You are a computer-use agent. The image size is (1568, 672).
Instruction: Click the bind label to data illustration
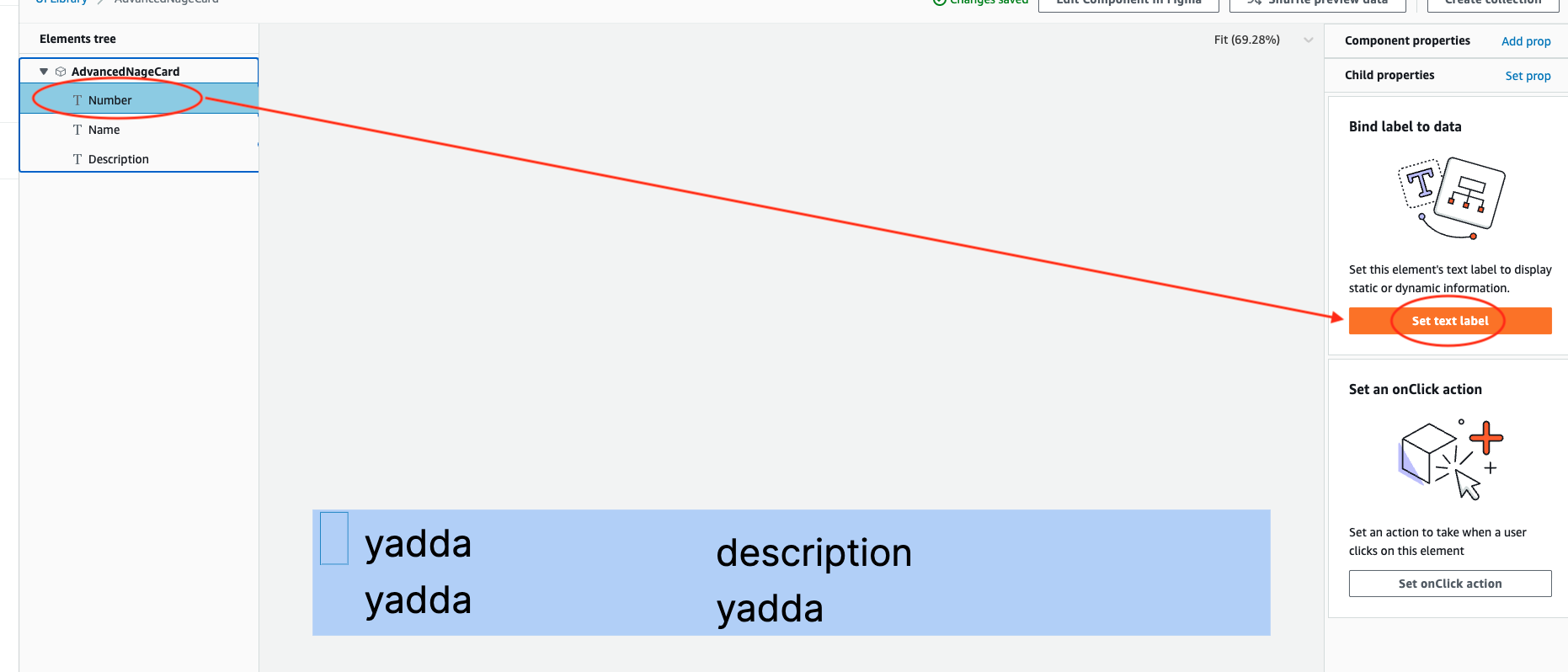click(1450, 196)
